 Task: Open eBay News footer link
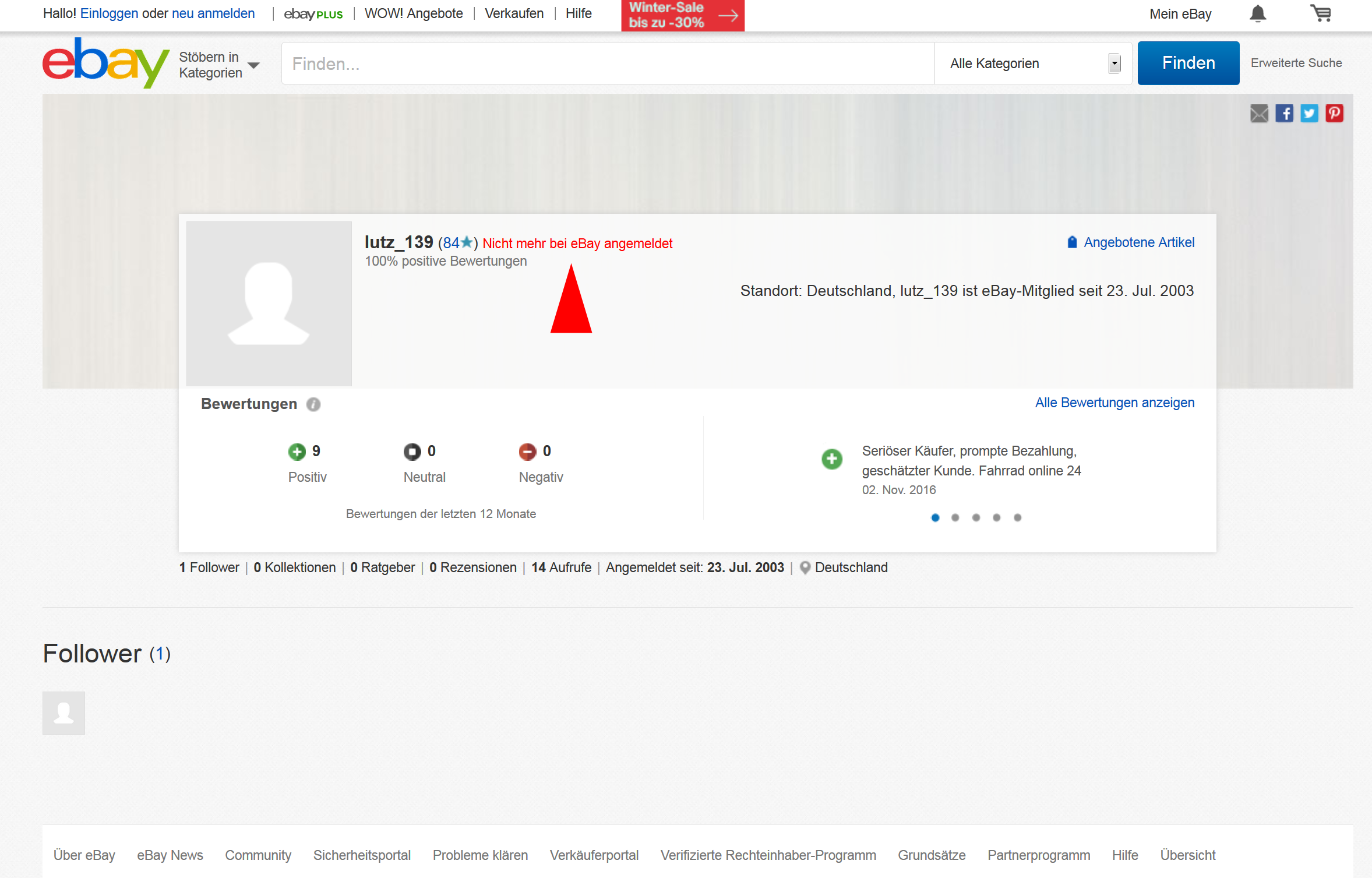coord(170,855)
